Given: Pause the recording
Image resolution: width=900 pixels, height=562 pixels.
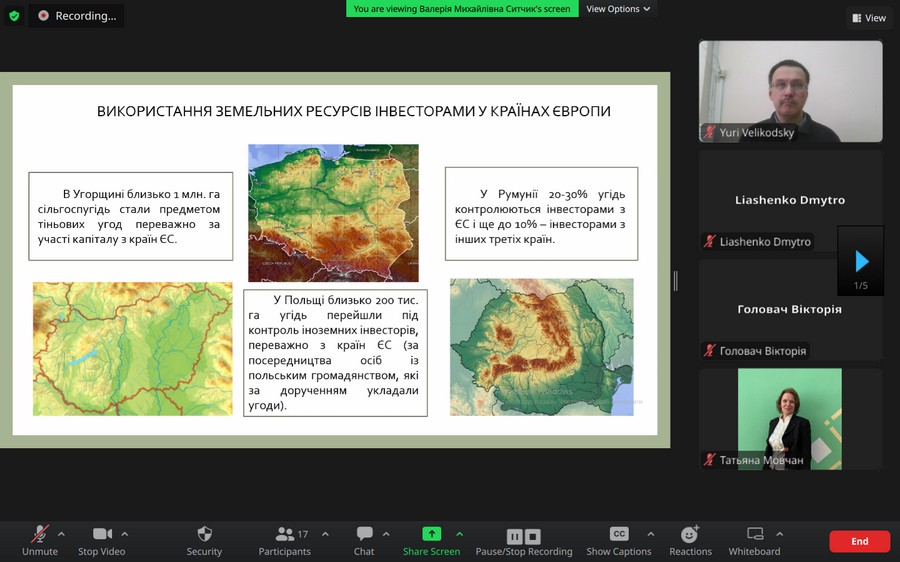Looking at the screenshot, I should click(x=515, y=536).
